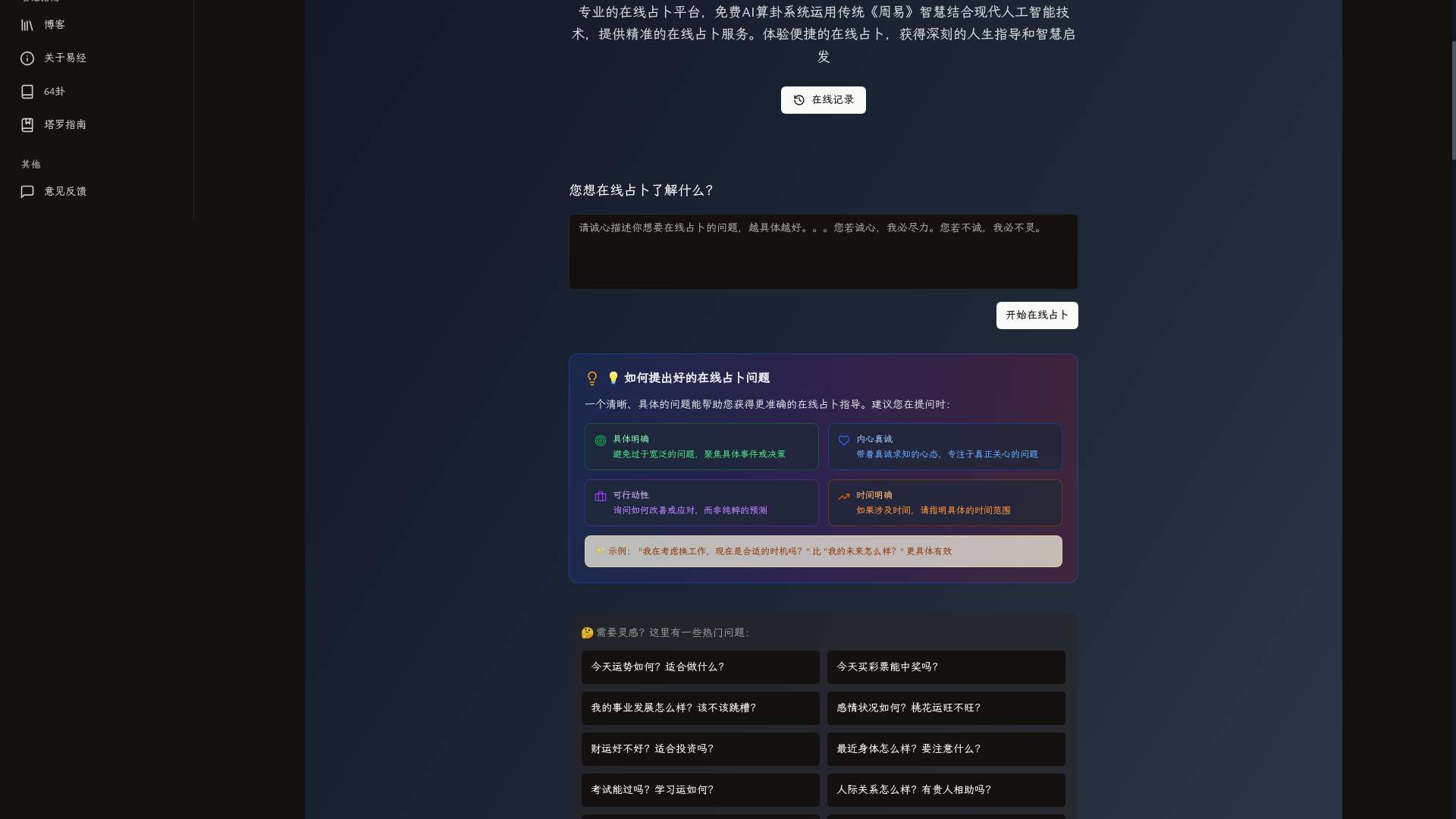Click the lightbulb outline icon in tips header
1456x819 pixels.
[592, 378]
